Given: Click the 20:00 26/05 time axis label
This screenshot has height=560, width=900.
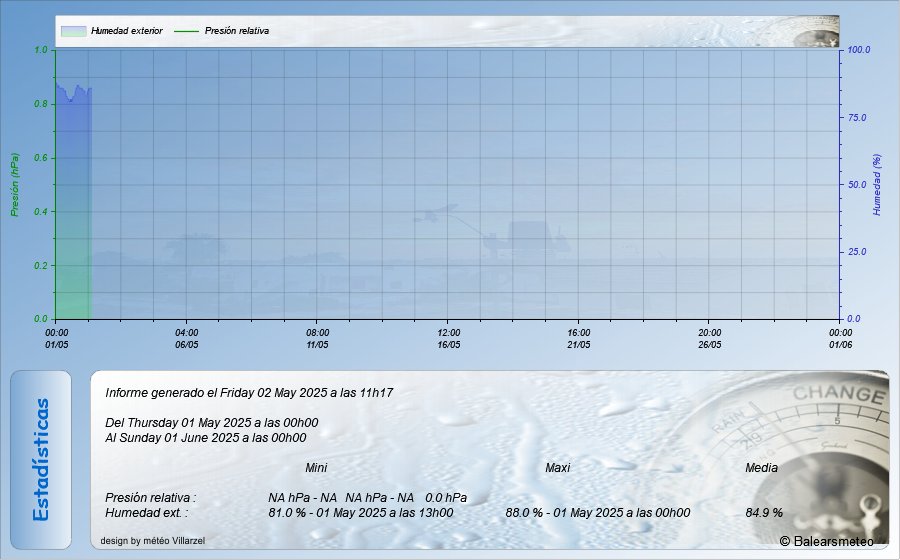Looking at the screenshot, I should click(x=709, y=339).
